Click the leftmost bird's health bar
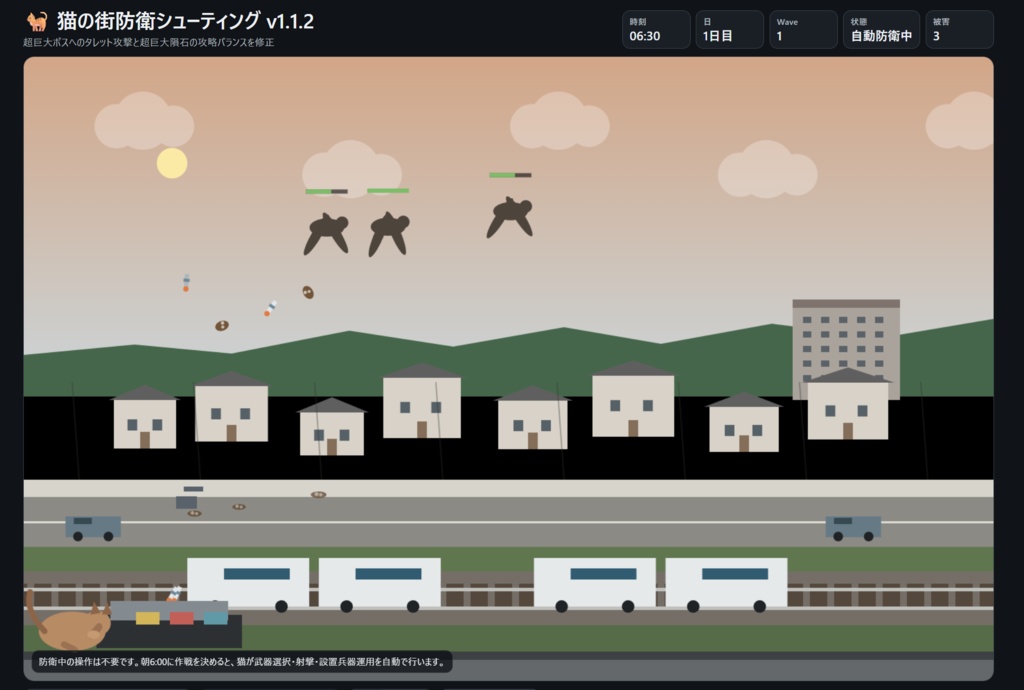The height and width of the screenshot is (690, 1024). (x=327, y=191)
